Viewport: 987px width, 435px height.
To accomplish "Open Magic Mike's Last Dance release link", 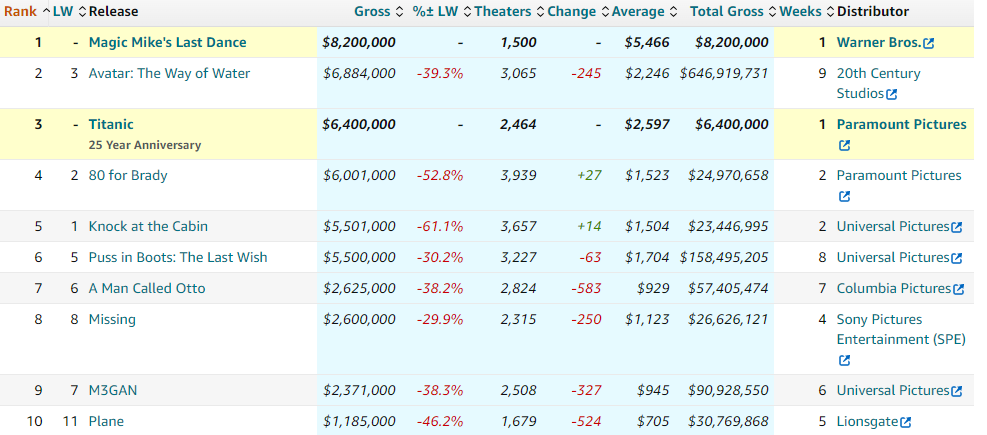I will click(167, 42).
